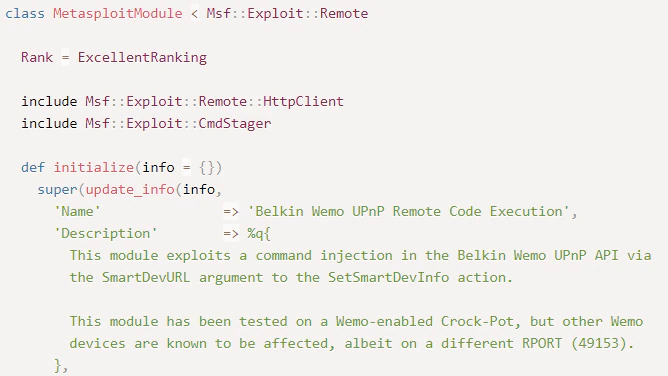This screenshot has width=668, height=376.
Task: Click Msf::Exploit::Remote::HttpClient include text
Action: 214,101
